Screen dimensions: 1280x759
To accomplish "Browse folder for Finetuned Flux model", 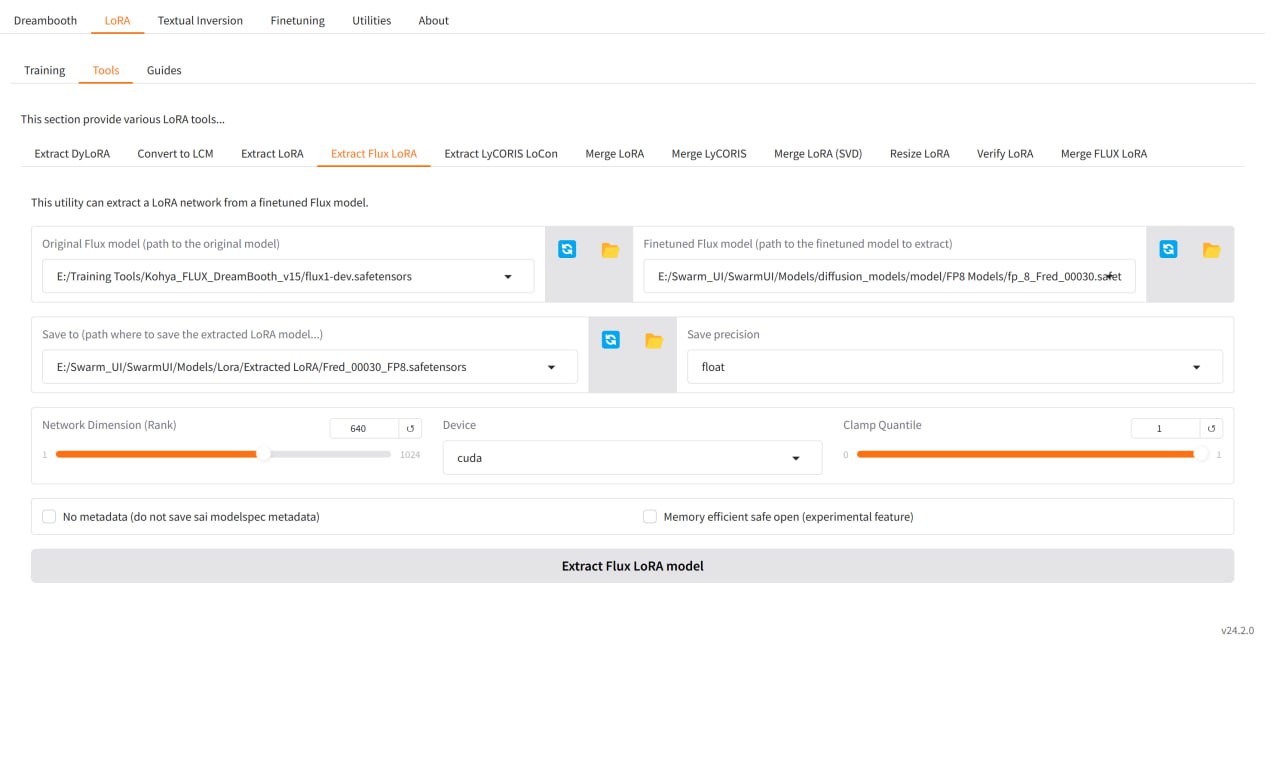I will (x=1211, y=250).
